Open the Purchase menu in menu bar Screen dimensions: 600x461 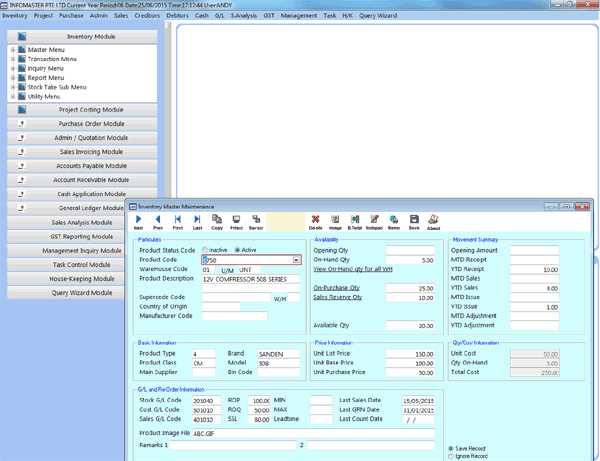point(71,16)
